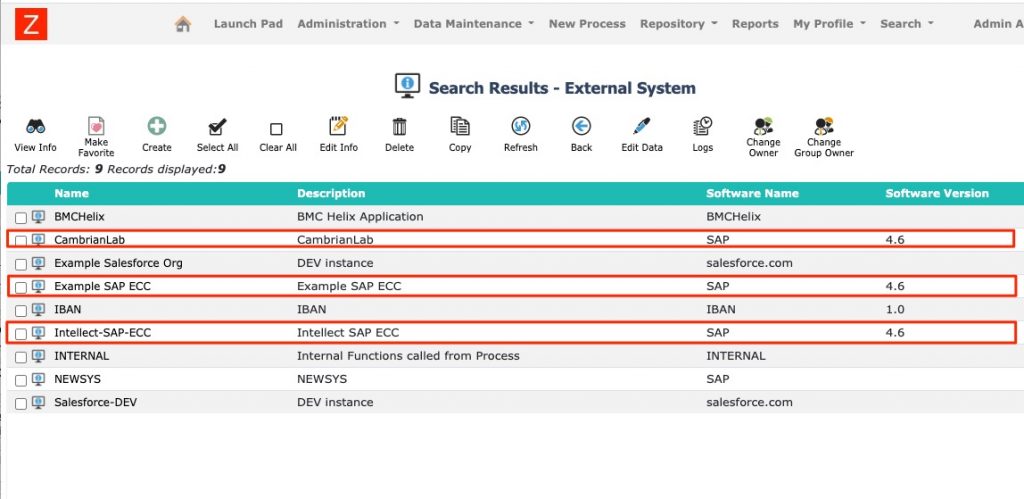The width and height of the screenshot is (1024, 499).
Task: Click the NEWSYS name cell
Action: pyautogui.click(x=78, y=379)
